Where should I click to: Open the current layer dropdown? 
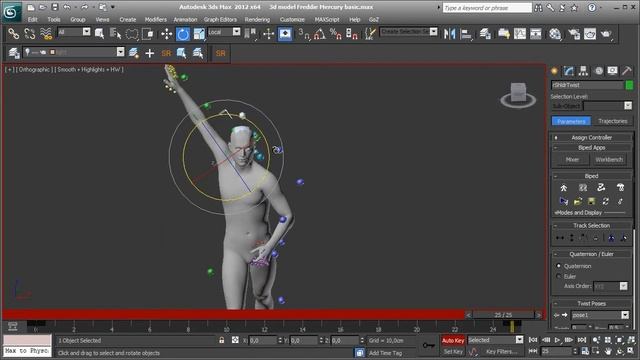pos(120,52)
